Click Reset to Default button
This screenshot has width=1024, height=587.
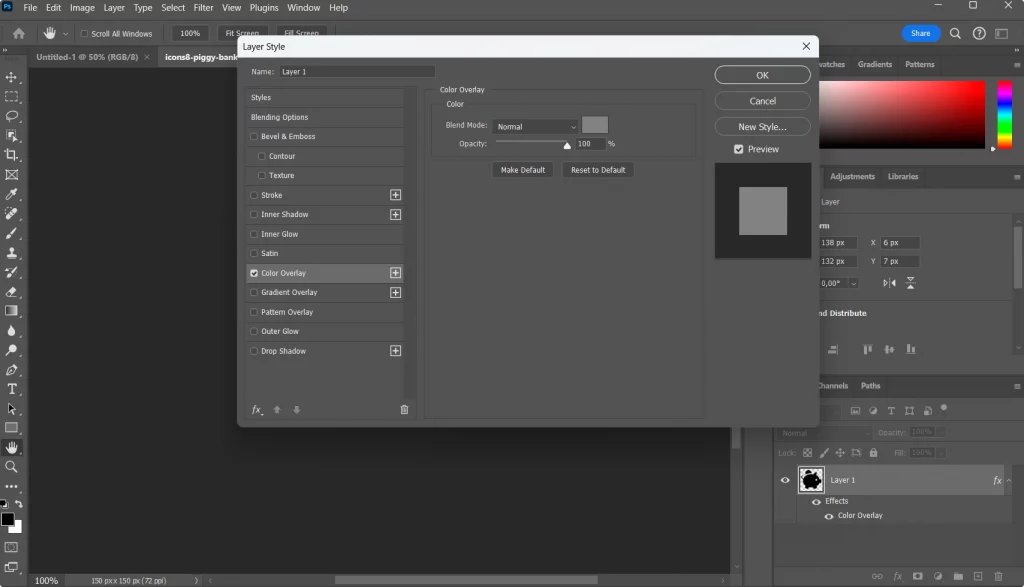click(598, 170)
